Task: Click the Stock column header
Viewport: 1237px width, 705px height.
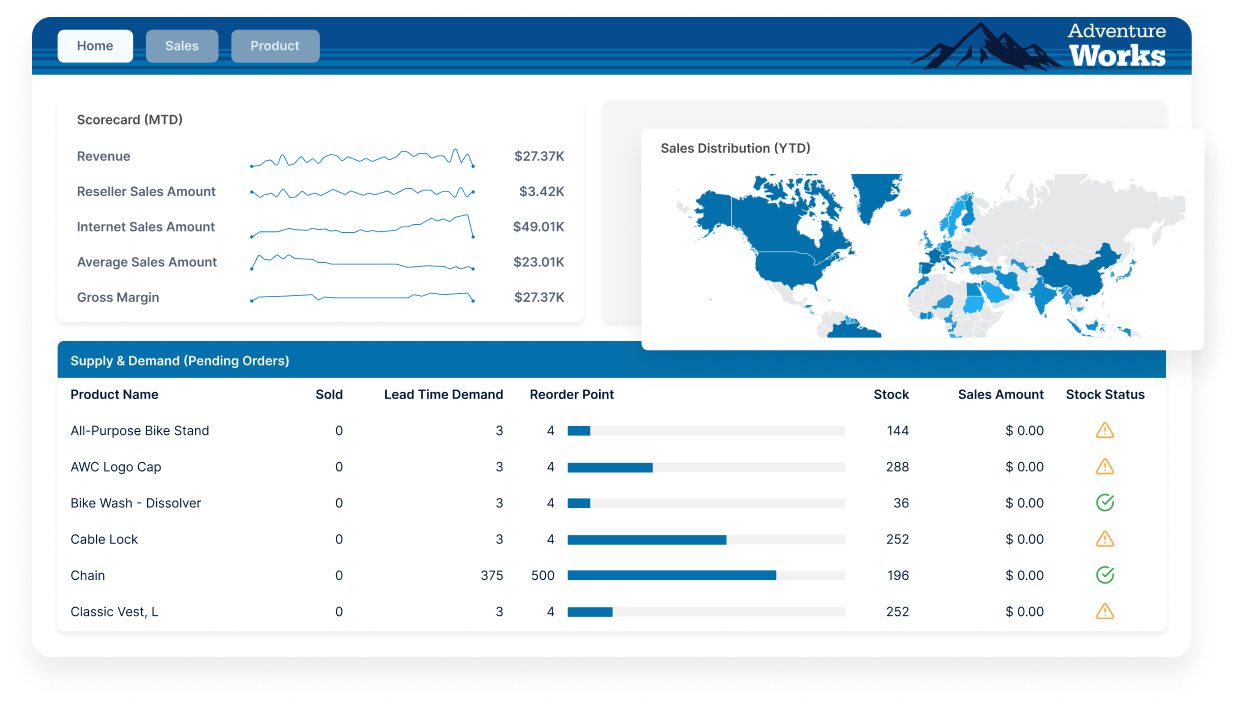Action: tap(891, 394)
